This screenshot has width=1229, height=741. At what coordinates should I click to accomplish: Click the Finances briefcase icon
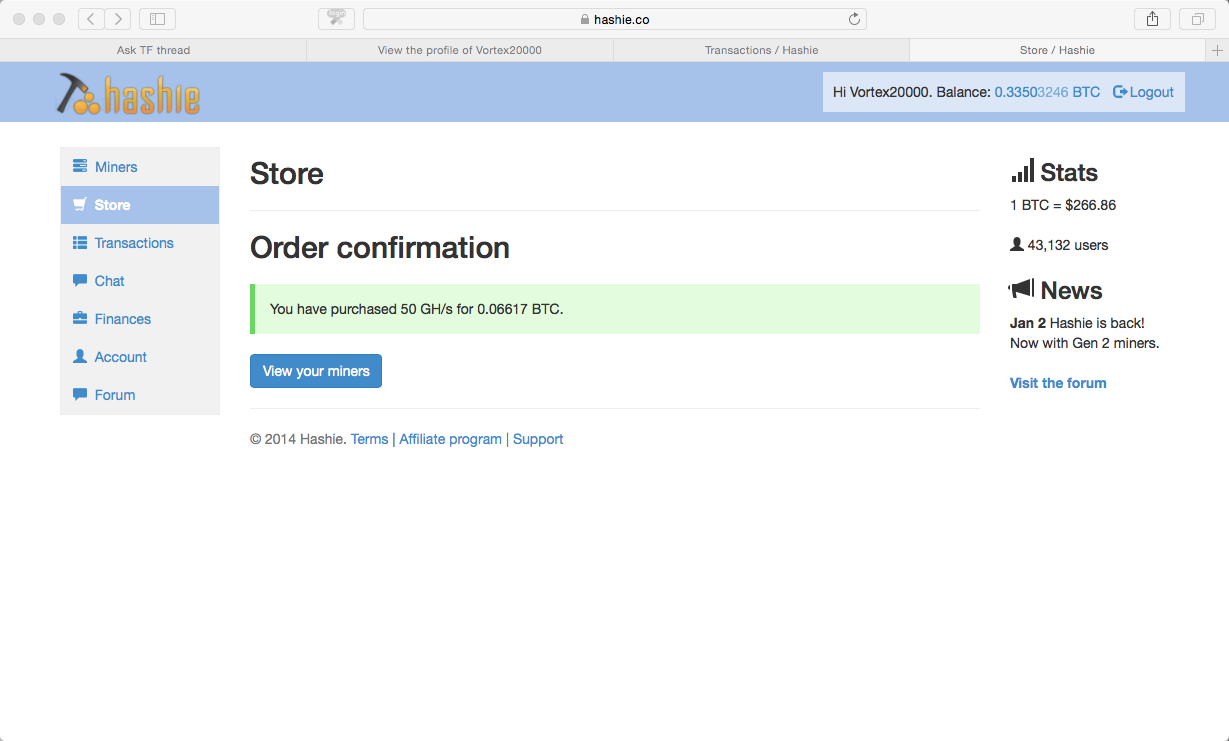80,319
